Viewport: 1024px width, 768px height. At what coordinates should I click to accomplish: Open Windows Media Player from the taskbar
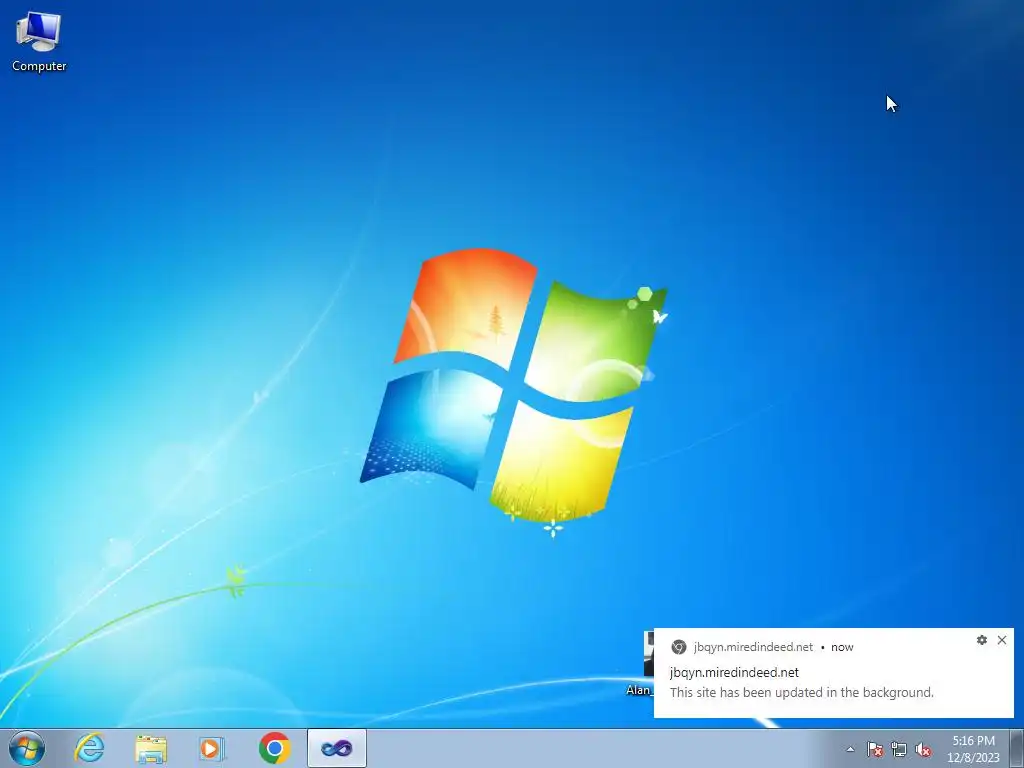[212, 748]
